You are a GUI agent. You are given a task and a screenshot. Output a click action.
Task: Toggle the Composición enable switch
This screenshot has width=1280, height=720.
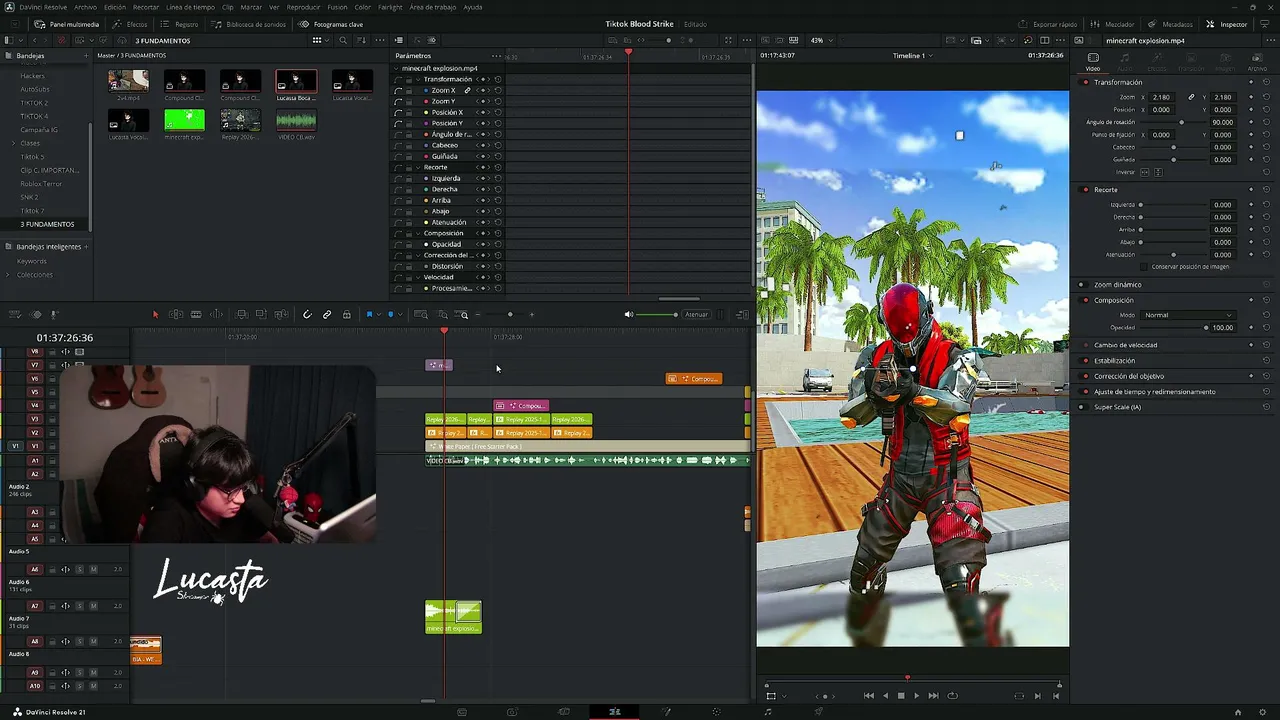click(1085, 300)
